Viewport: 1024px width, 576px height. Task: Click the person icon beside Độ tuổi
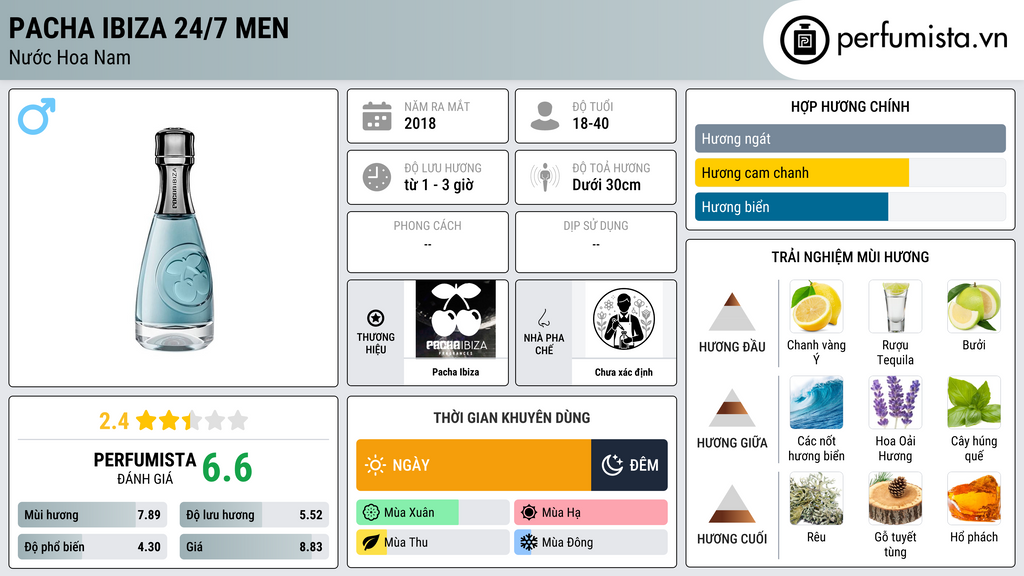(x=545, y=116)
